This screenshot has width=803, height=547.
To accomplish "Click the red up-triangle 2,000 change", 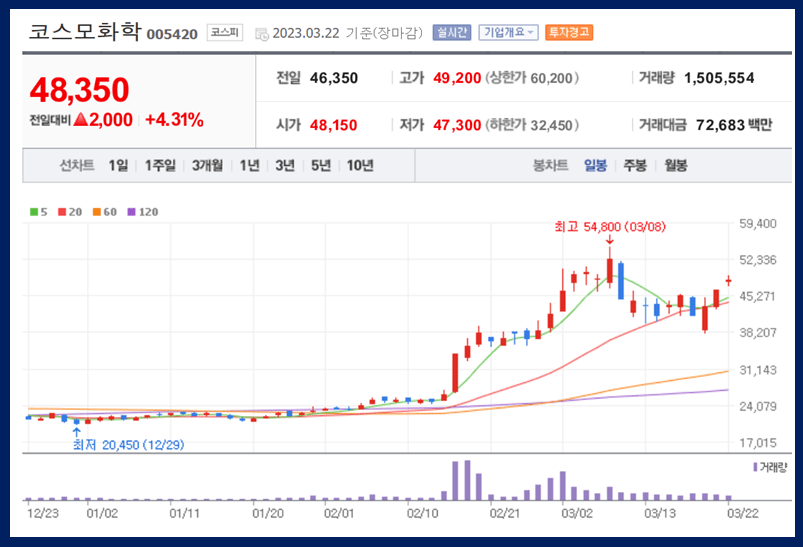I will coord(103,120).
